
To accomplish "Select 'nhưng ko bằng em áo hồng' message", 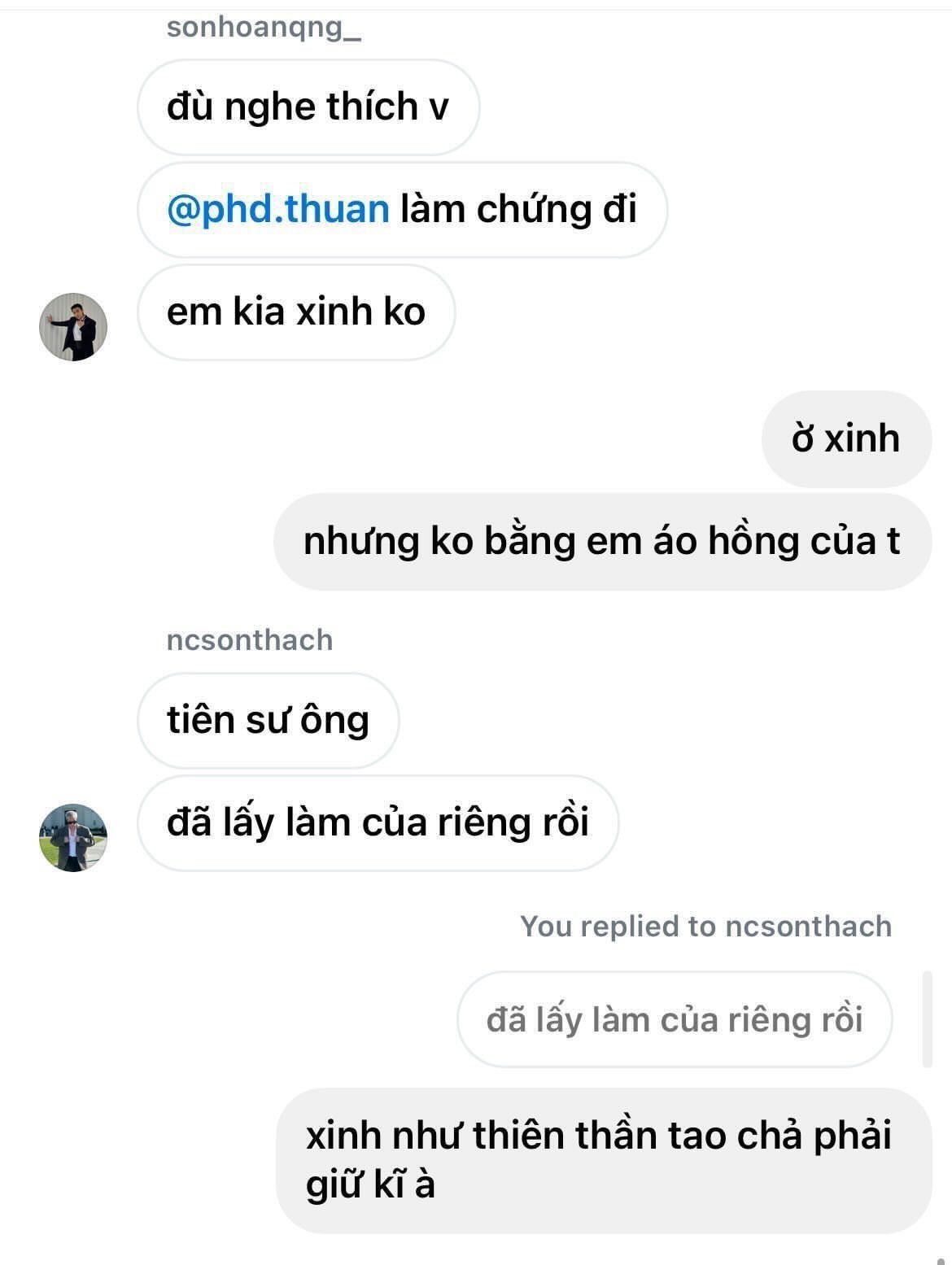I will [x=602, y=542].
